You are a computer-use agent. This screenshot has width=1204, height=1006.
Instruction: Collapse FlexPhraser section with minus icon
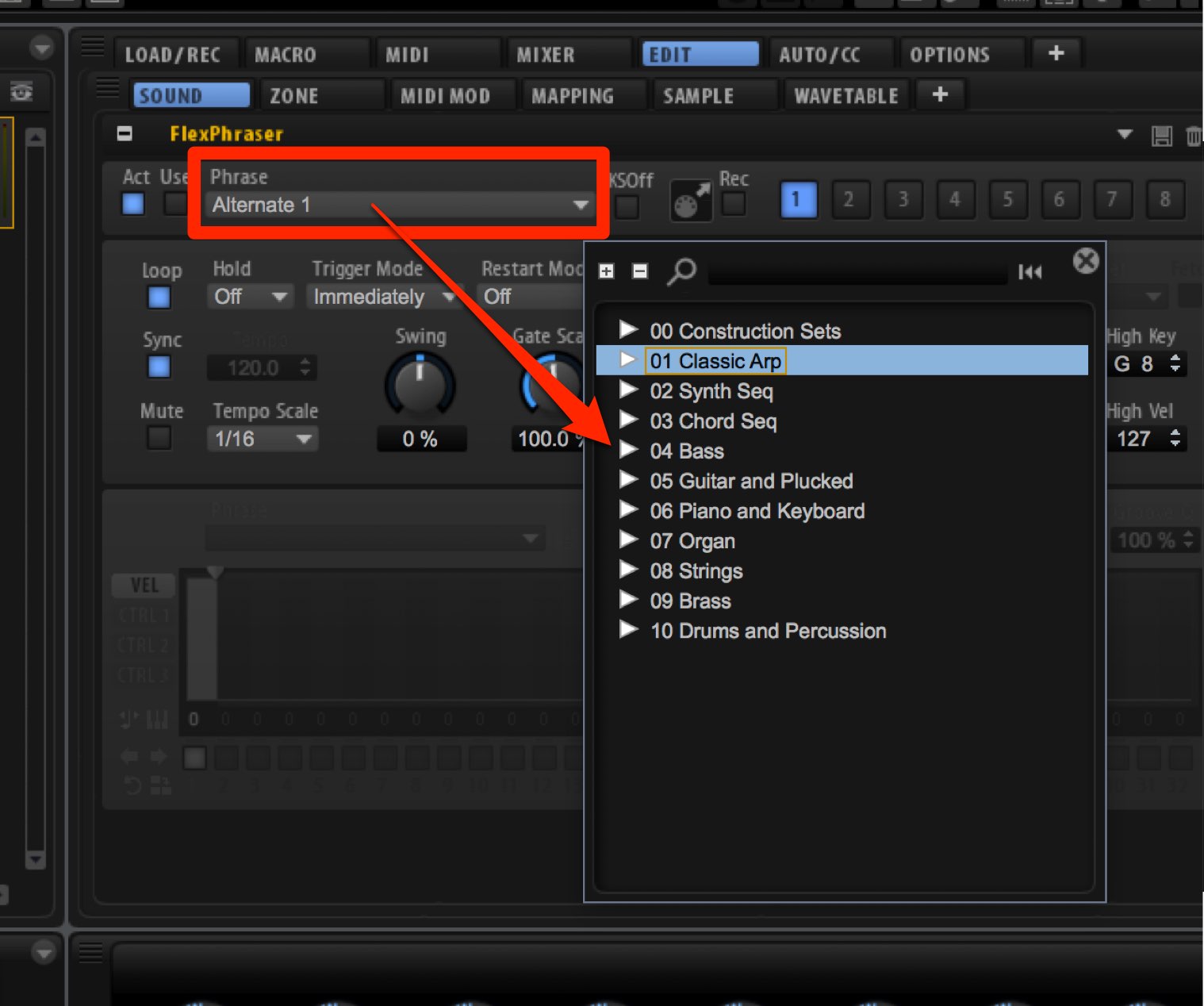tap(125, 133)
